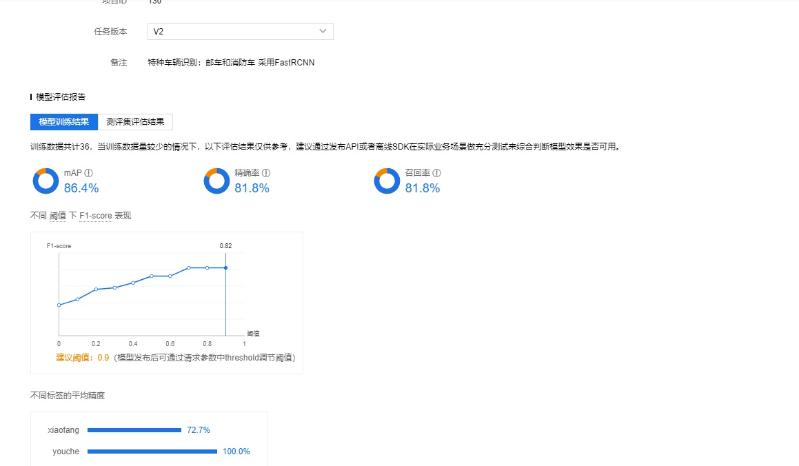Click the xiaofang 72.7% accuracy bar
799x466 pixels.
pyautogui.click(x=134, y=430)
